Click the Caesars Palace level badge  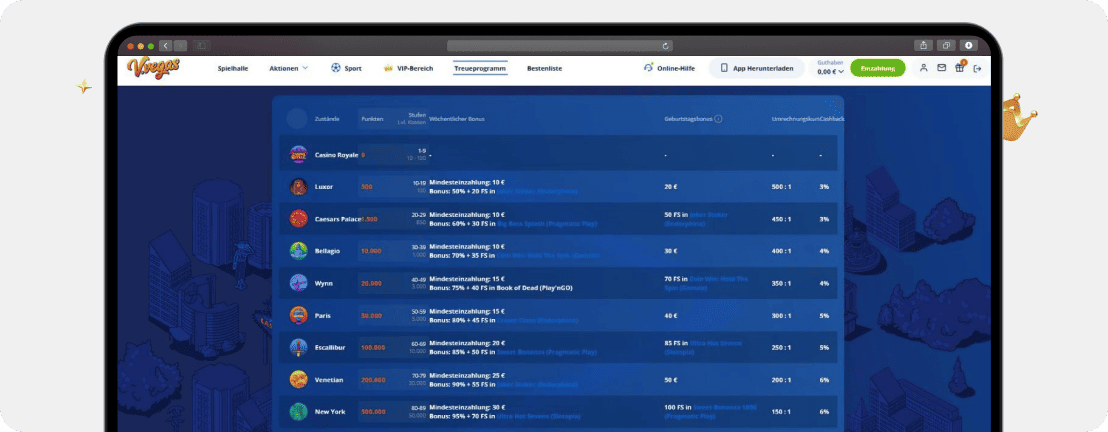298,218
